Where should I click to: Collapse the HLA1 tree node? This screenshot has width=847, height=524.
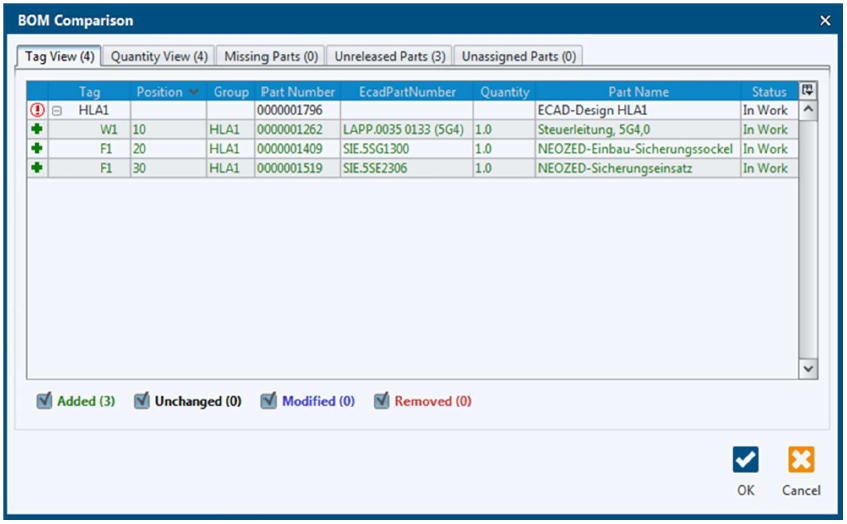(x=57, y=111)
